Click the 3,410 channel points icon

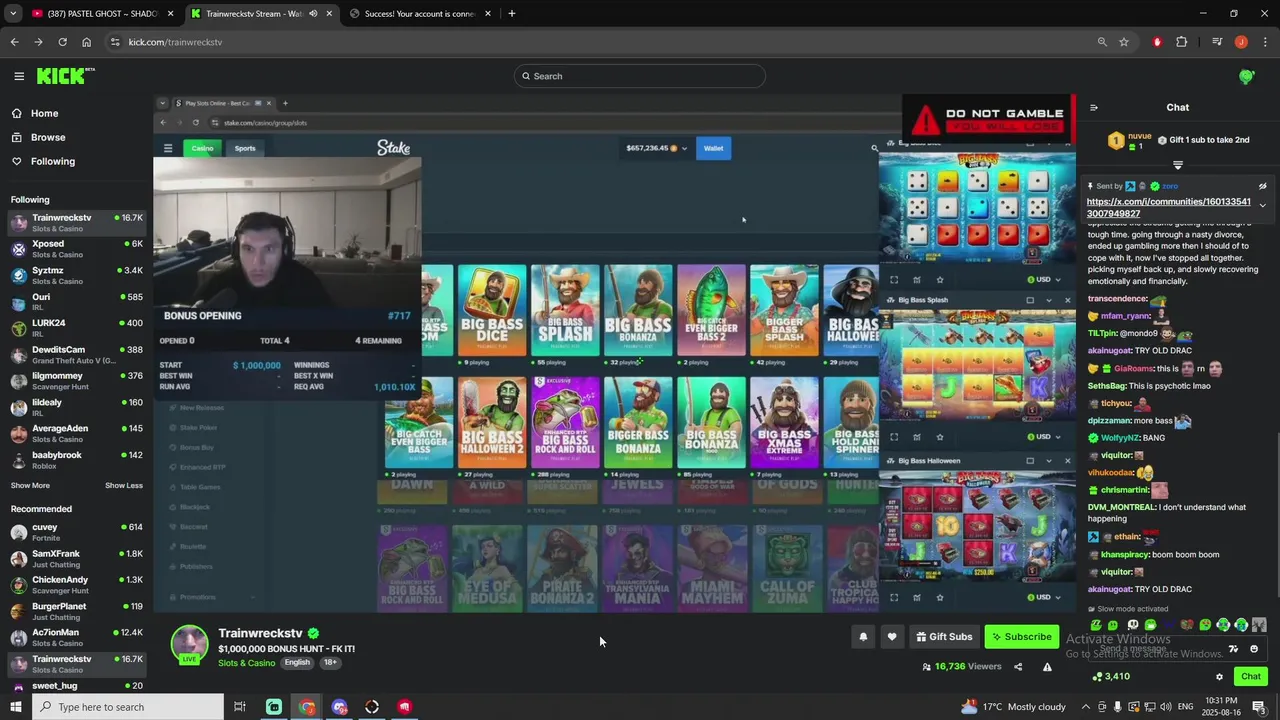pos(1098,677)
